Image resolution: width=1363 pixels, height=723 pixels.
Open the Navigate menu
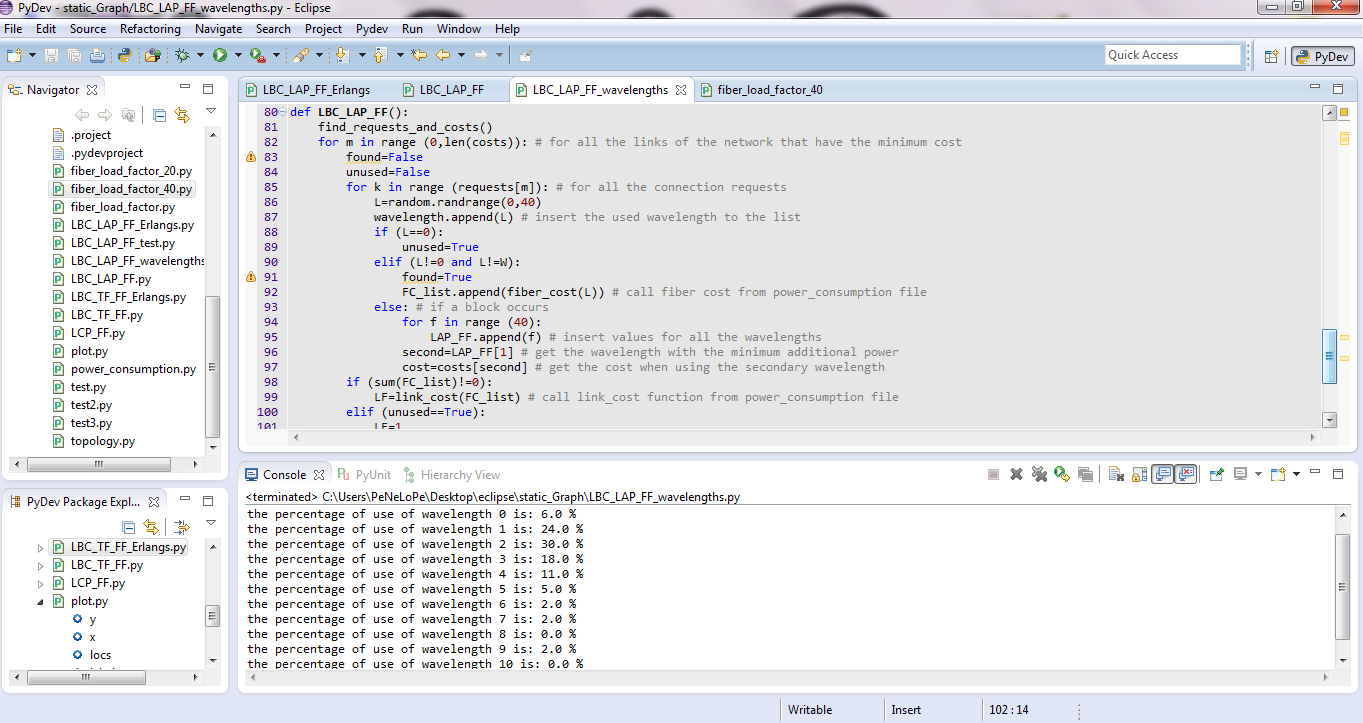click(x=218, y=29)
